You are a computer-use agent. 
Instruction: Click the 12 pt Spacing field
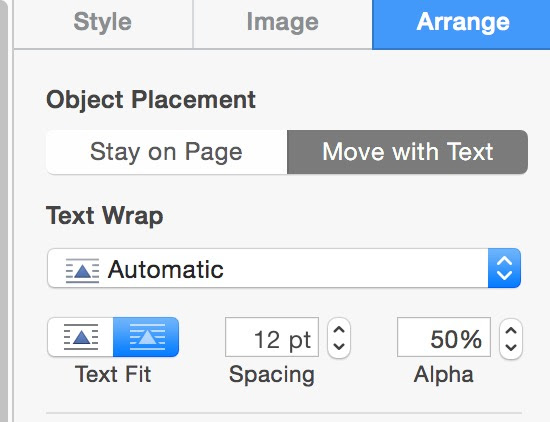click(272, 337)
